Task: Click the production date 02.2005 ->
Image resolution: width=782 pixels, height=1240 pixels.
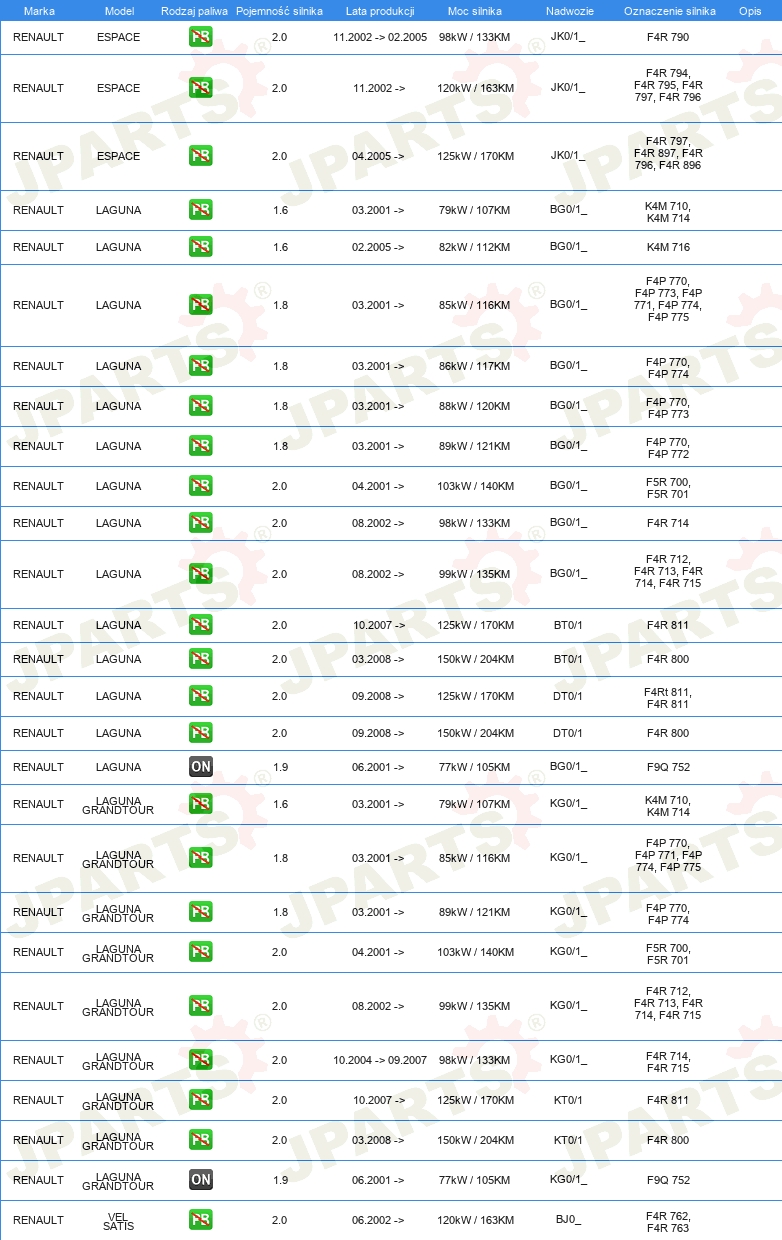Action: (x=378, y=247)
